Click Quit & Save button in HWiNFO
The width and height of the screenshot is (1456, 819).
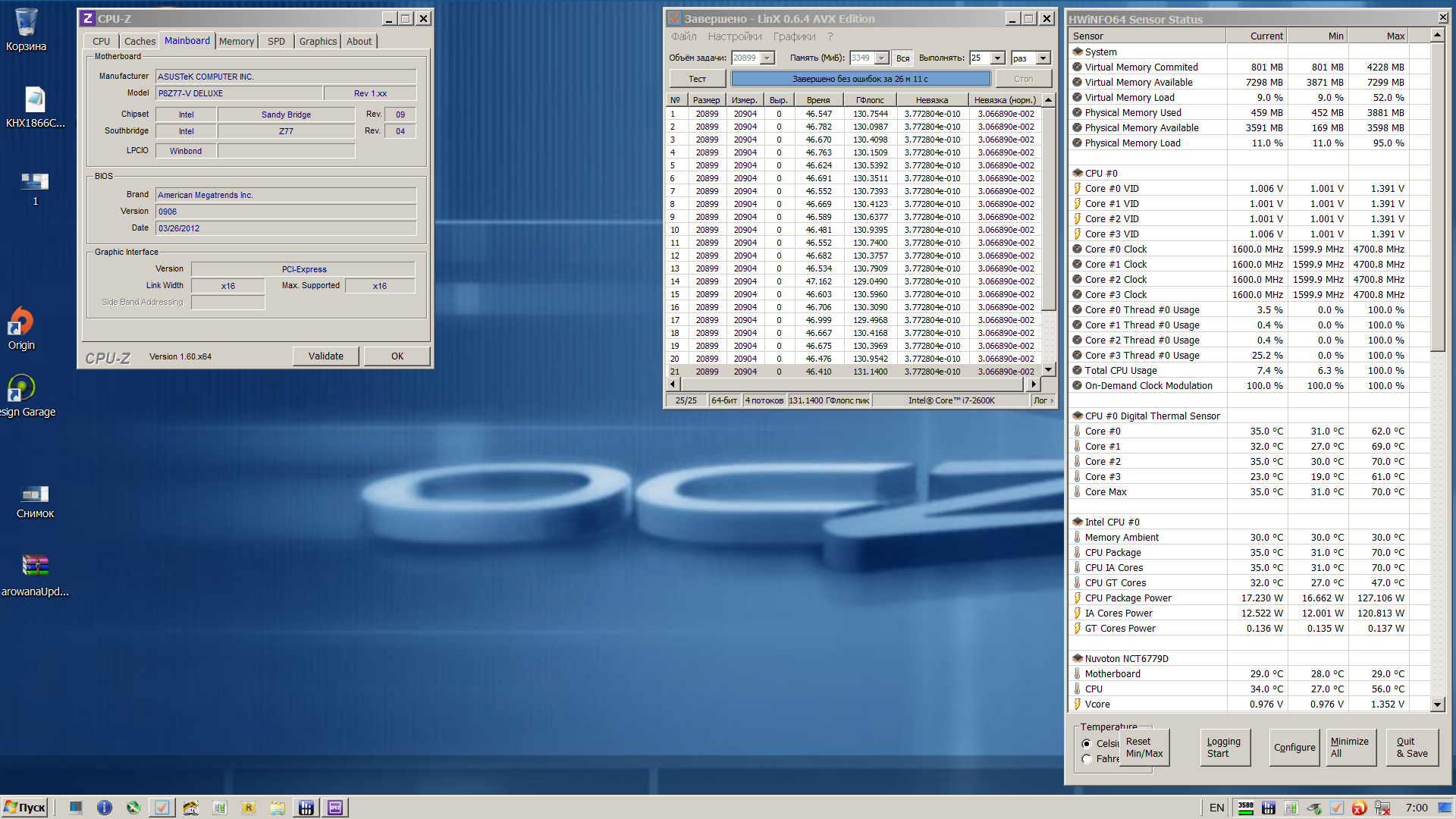1412,748
